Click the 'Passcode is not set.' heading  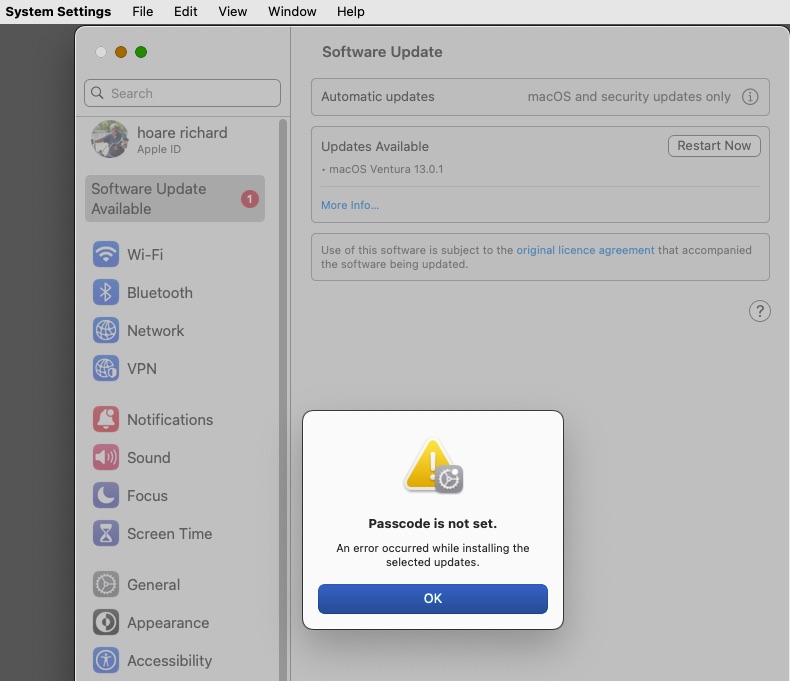[x=433, y=523]
